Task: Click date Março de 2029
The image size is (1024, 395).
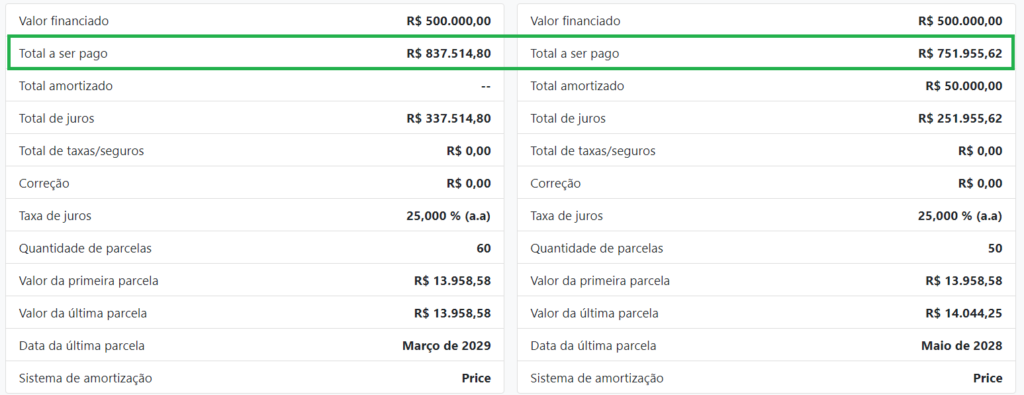Action: pyautogui.click(x=447, y=346)
